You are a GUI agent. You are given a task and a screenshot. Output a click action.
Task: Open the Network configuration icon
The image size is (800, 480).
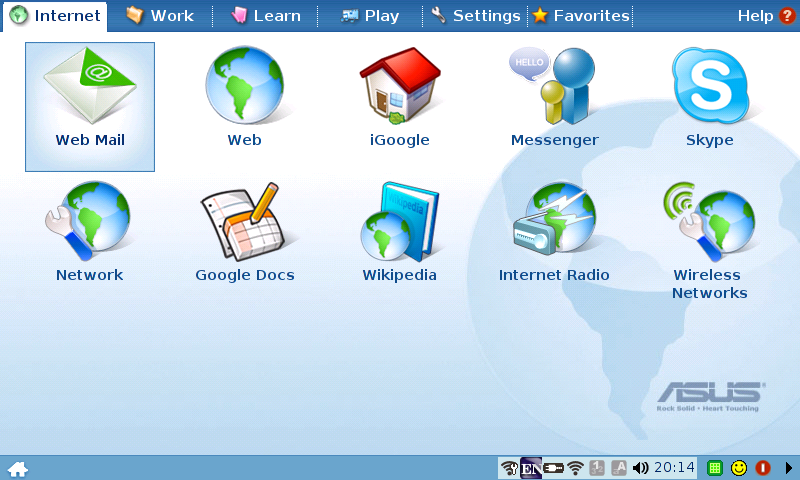click(x=89, y=232)
